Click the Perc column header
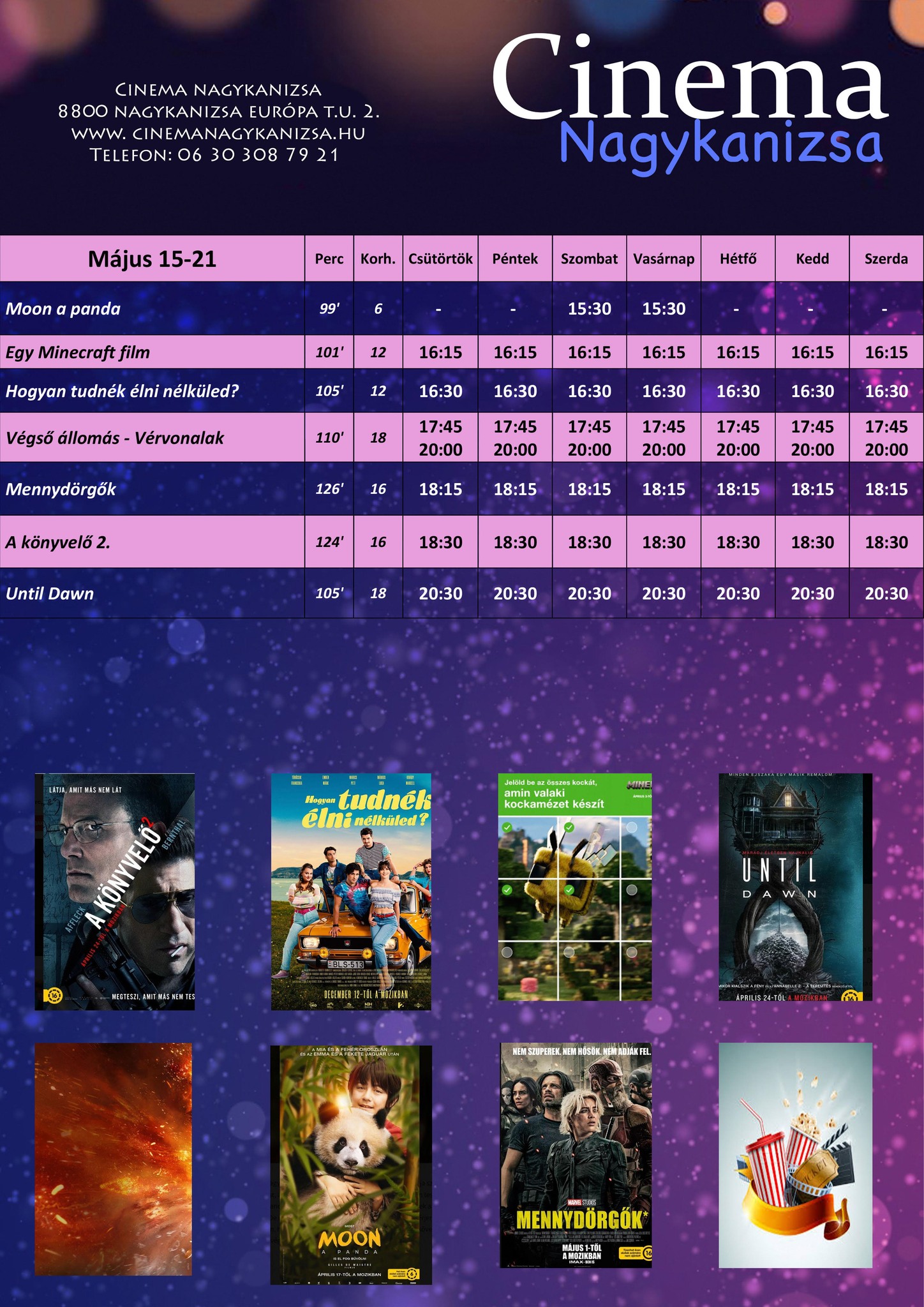 pos(329,258)
